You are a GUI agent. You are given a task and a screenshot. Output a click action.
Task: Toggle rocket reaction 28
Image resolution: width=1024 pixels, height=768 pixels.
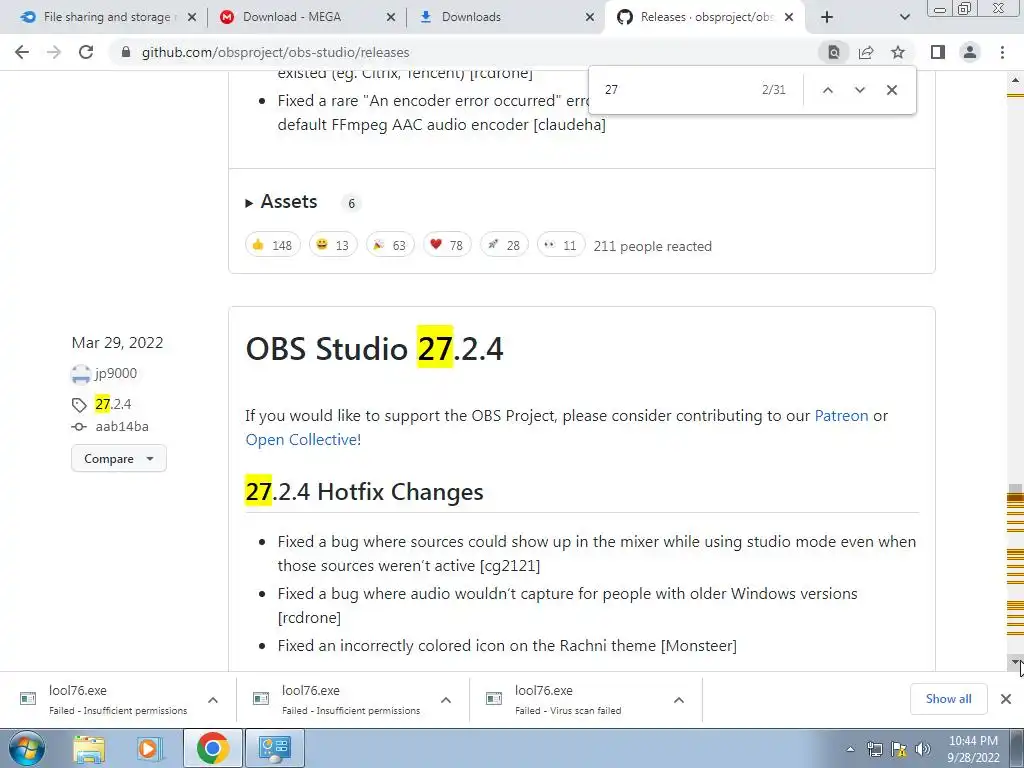pyautogui.click(x=504, y=245)
